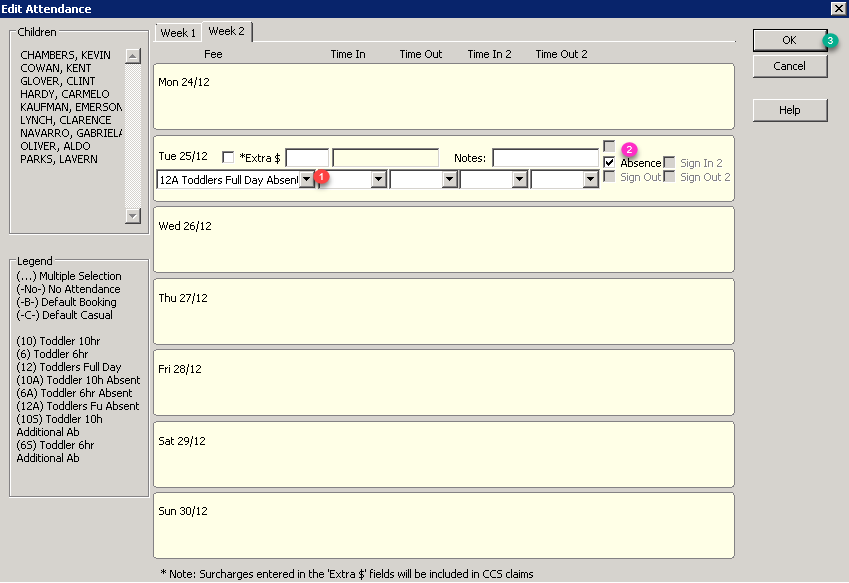The image size is (849, 583).
Task: Open Help from the Edit Attendance dialog
Action: click(x=789, y=110)
